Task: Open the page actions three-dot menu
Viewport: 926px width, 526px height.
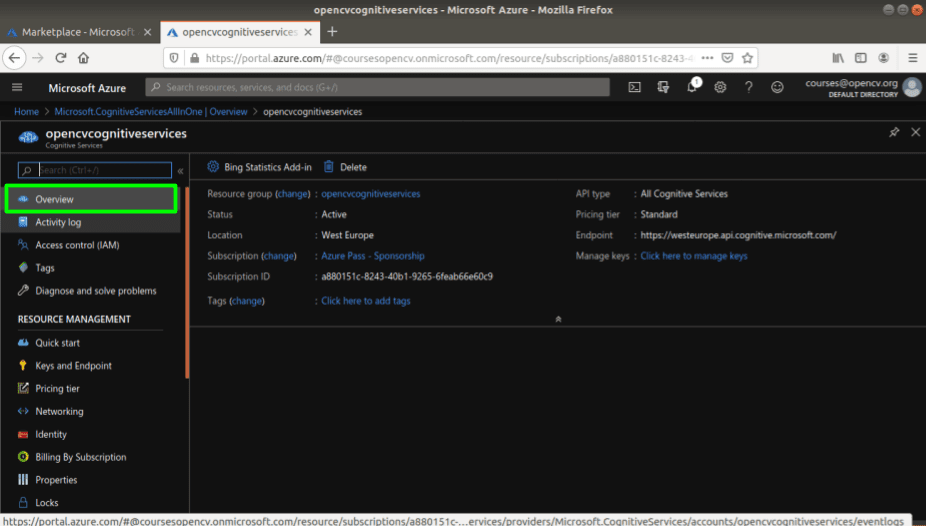Action: coord(707,58)
